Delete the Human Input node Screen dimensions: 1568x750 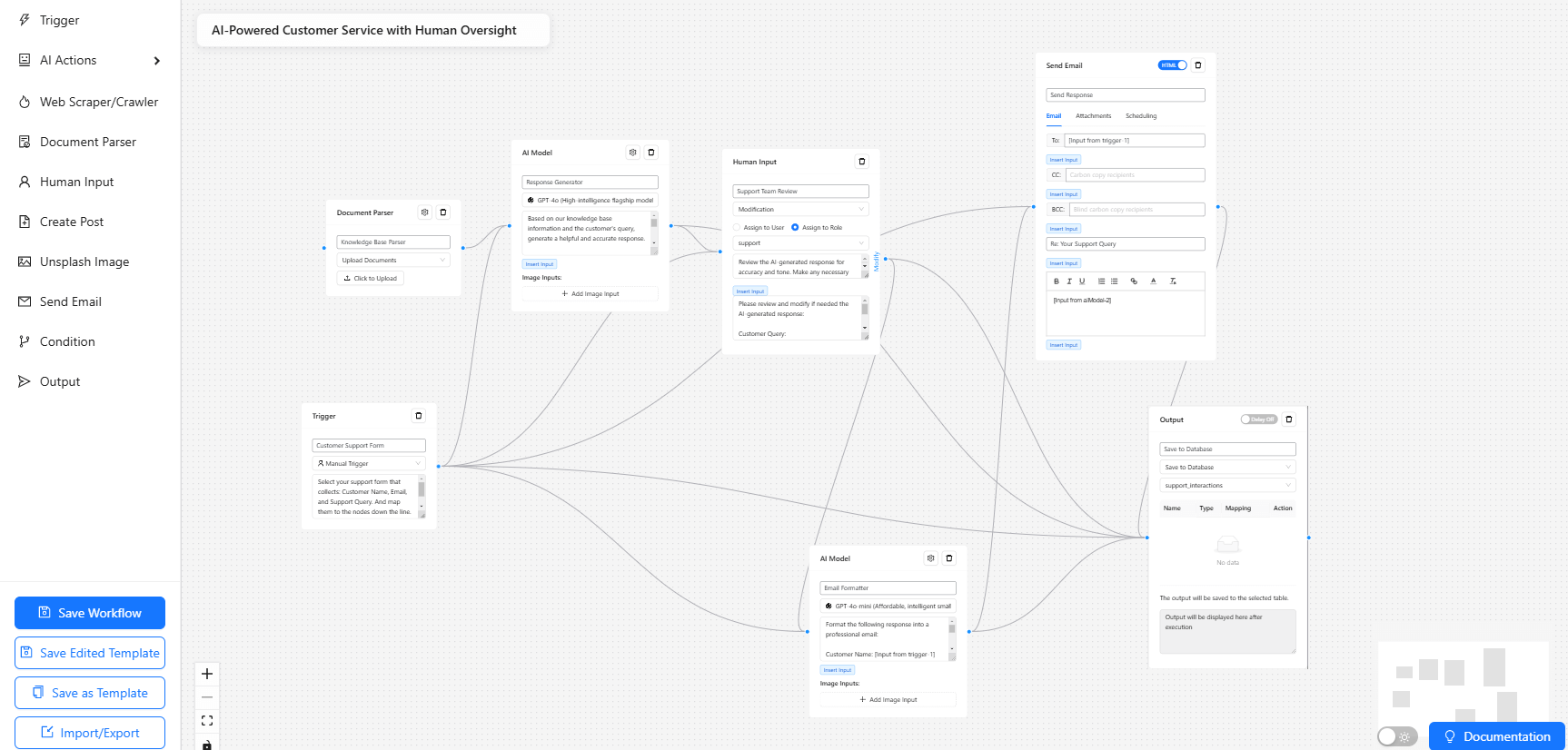862,162
